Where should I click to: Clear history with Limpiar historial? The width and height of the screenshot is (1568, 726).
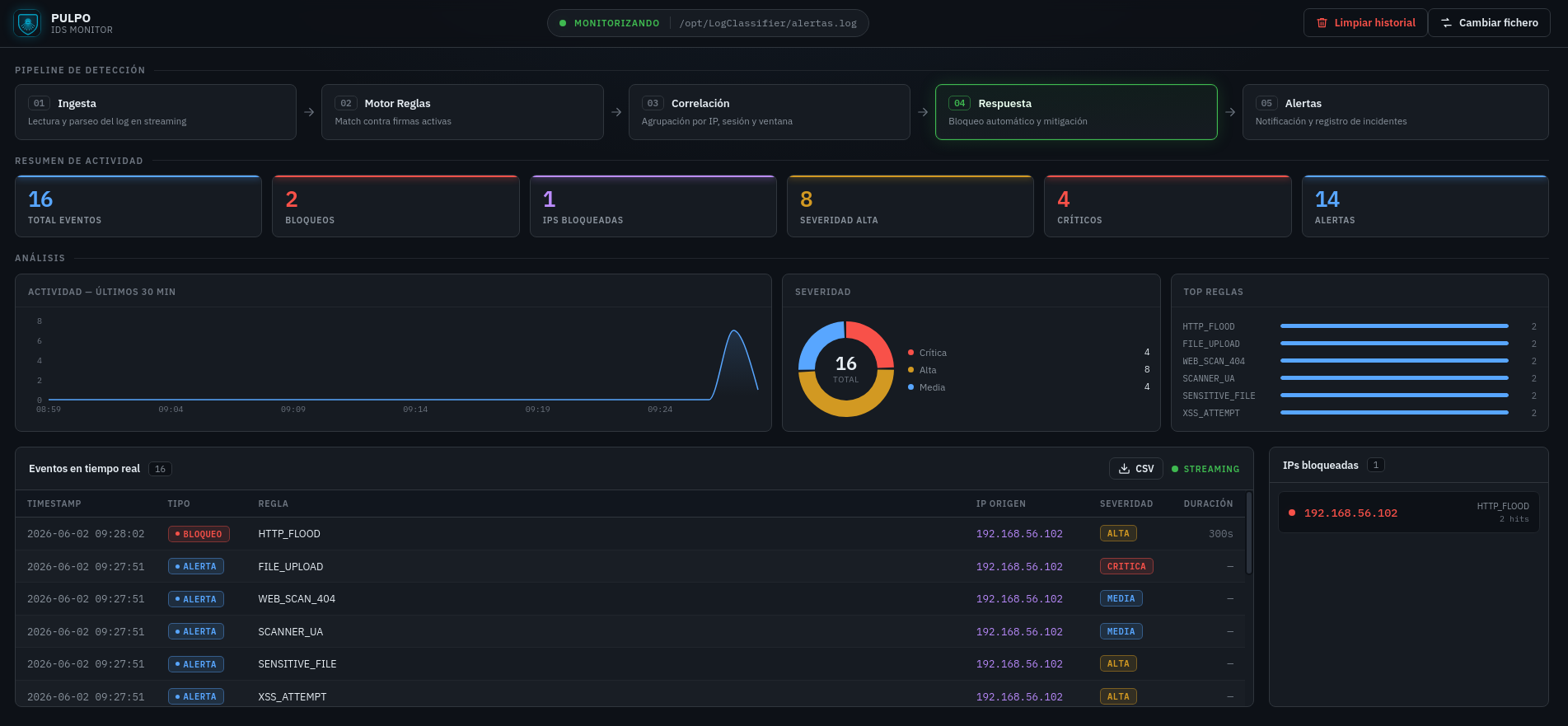click(x=1365, y=23)
